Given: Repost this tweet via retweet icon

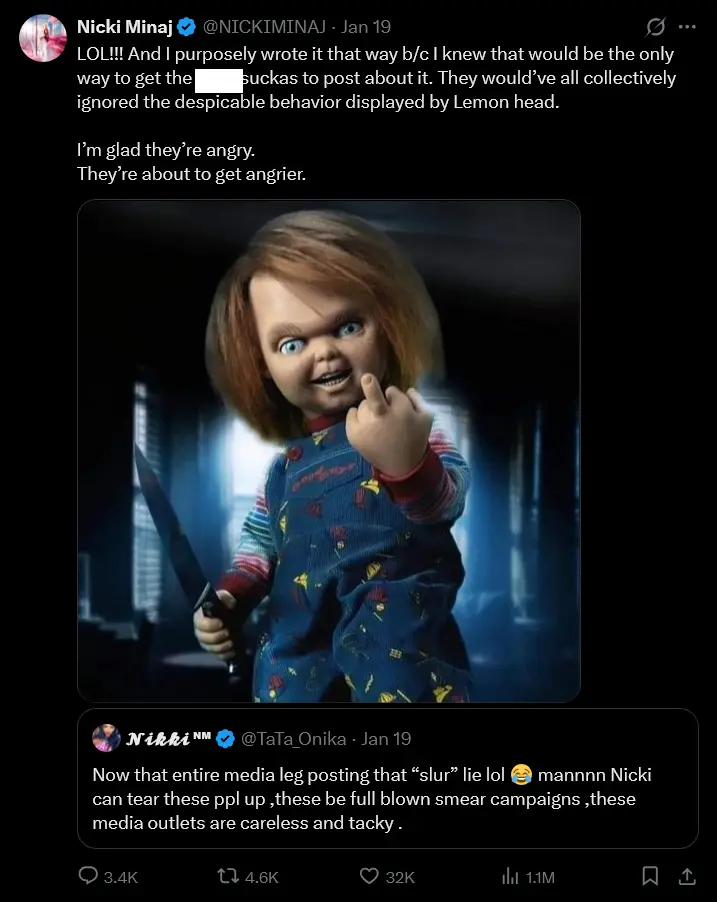Looking at the screenshot, I should 228,876.
